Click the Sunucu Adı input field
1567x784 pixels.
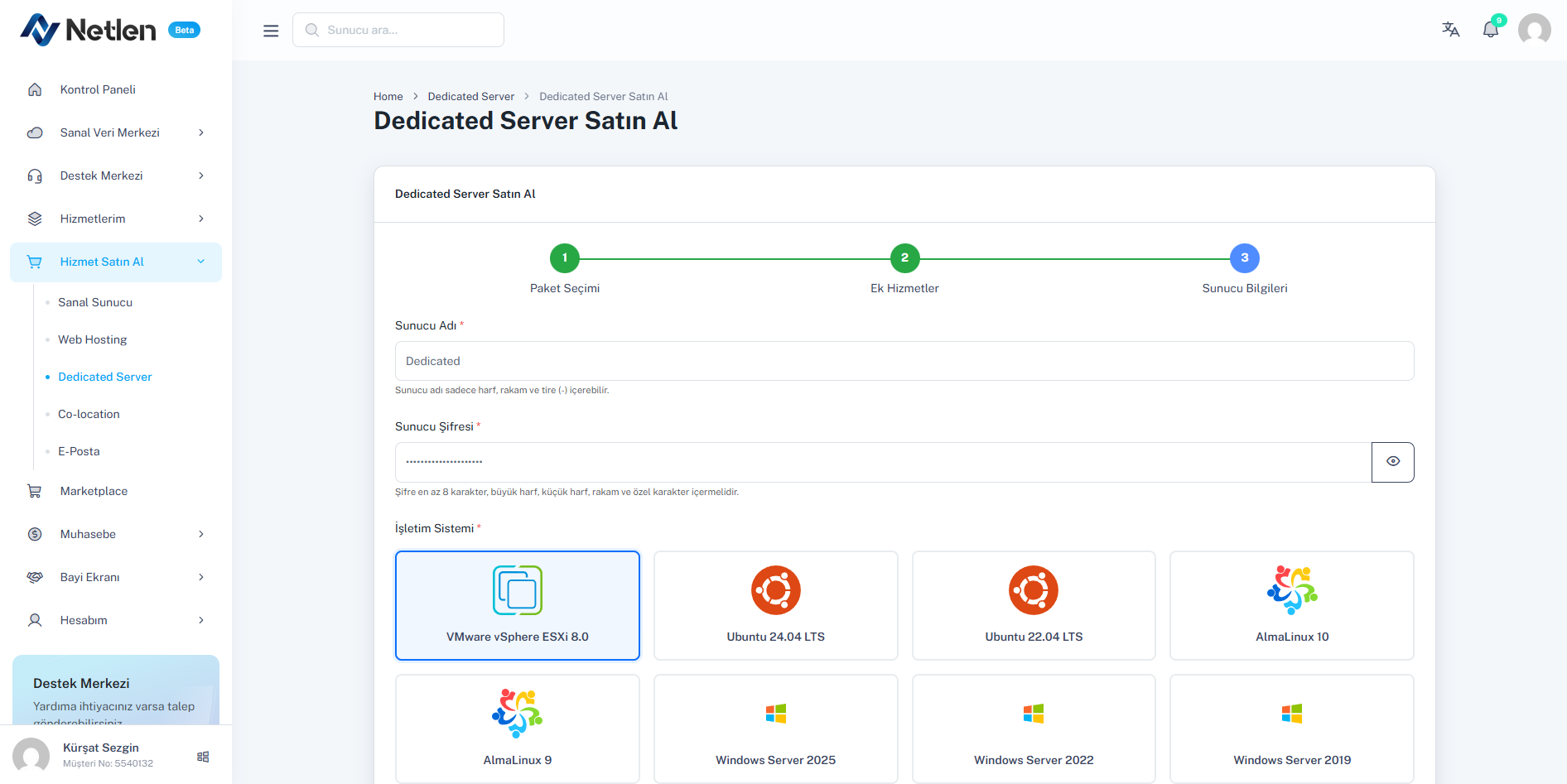point(904,361)
